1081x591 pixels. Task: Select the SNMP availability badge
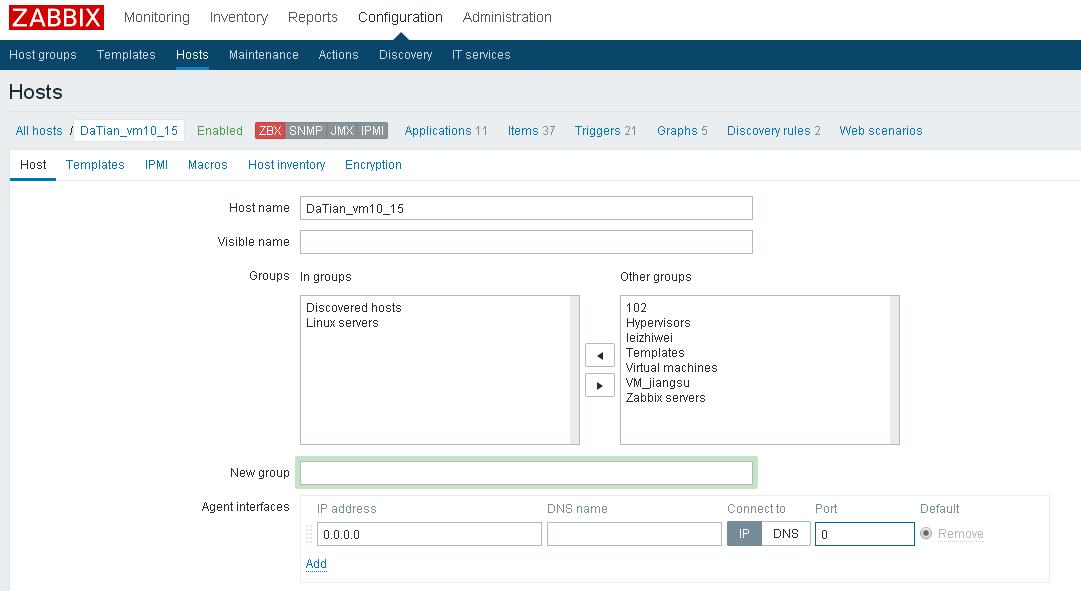click(305, 130)
